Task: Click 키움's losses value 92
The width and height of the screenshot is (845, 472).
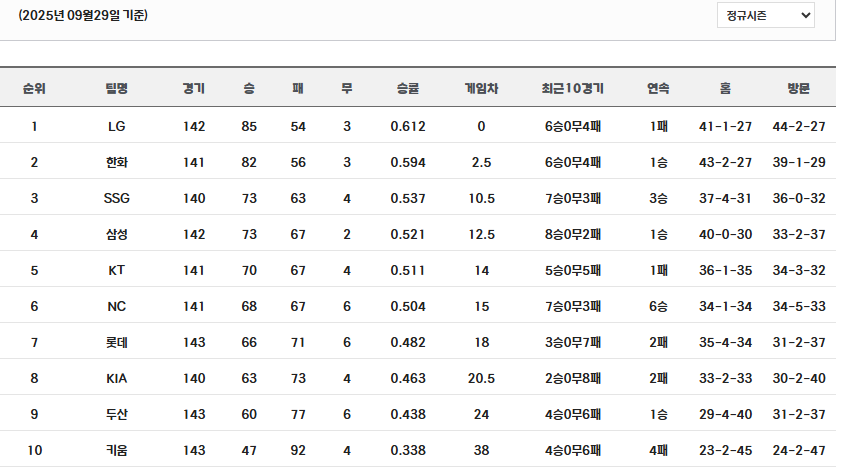Action: click(x=298, y=450)
